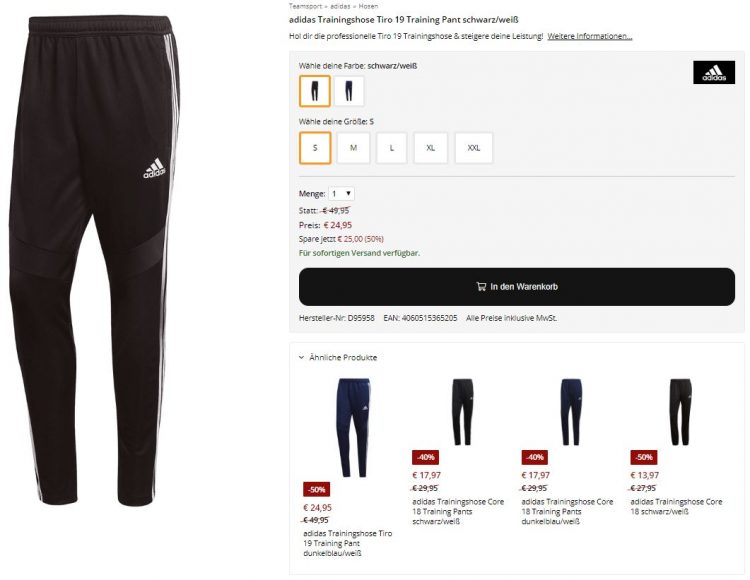Screen dimensions: 750x580
Task: Click the shopping cart icon in Warenkorb button
Action: click(481, 286)
